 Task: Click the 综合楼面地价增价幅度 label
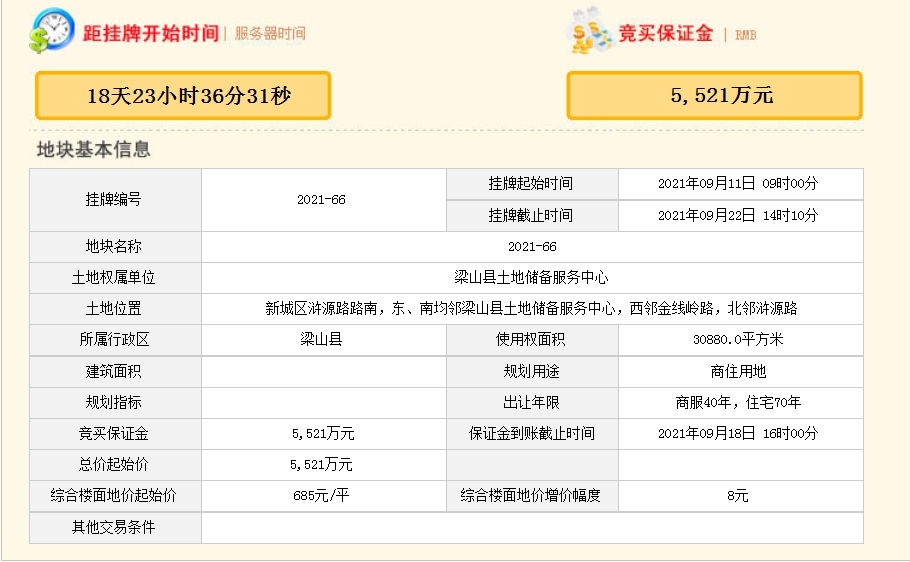[x=530, y=496]
